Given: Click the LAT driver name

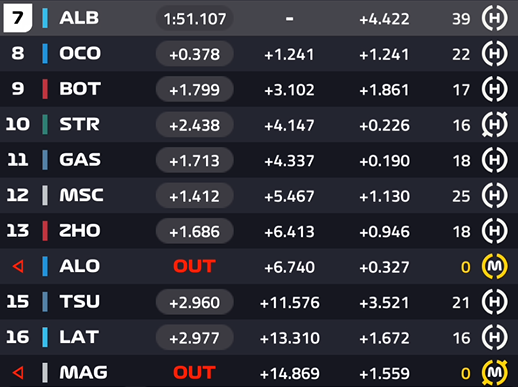Looking at the screenshot, I should pos(79,337).
